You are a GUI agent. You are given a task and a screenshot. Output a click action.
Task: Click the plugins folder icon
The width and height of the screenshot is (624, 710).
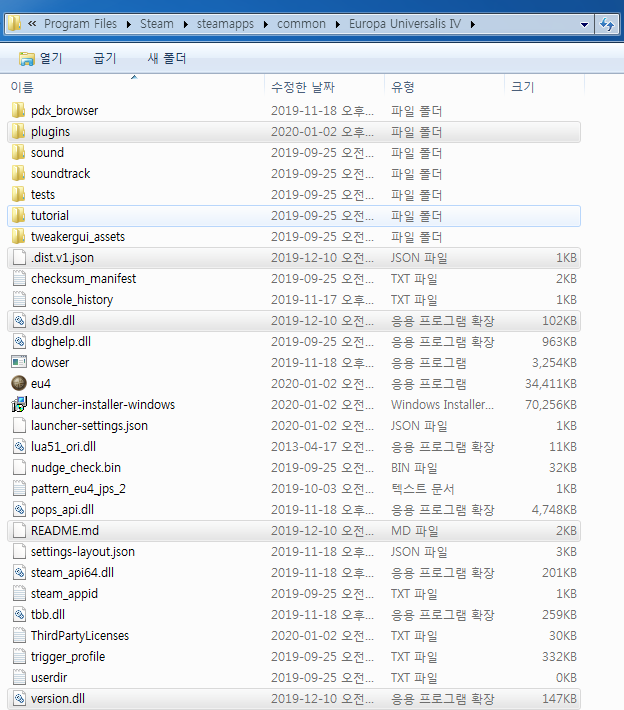[x=19, y=132]
